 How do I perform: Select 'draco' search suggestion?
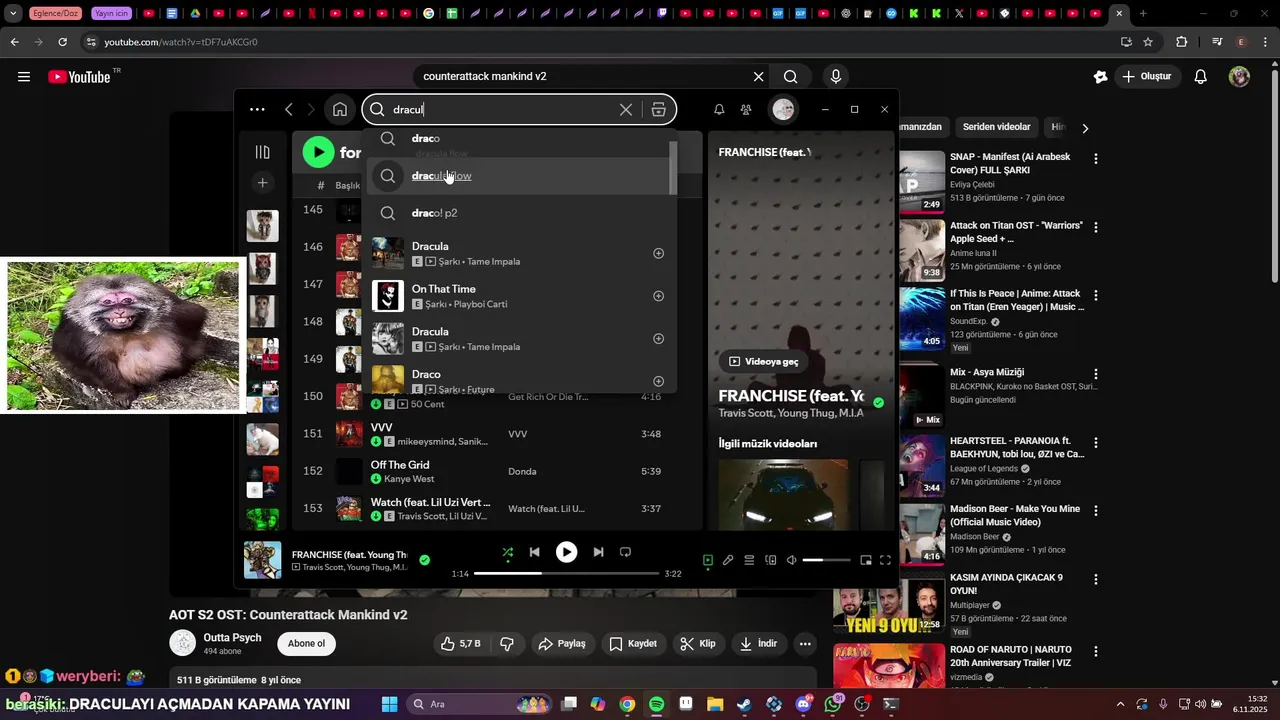(520, 139)
